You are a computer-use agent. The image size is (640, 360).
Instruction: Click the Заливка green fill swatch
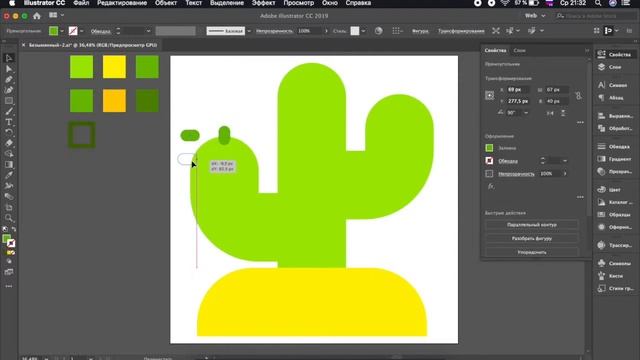[489, 148]
